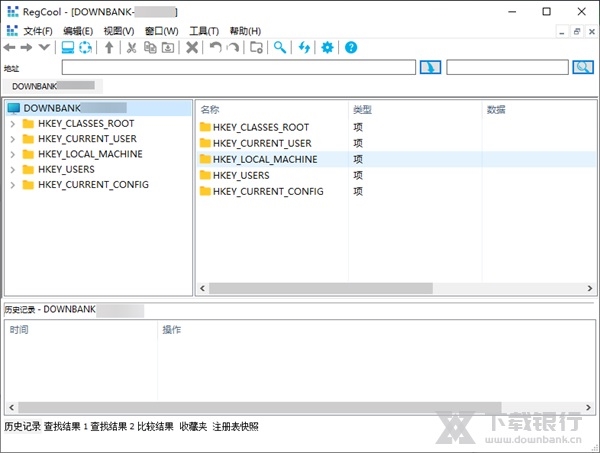Open the 帮助(H) menu
600x453 pixels.
245,31
